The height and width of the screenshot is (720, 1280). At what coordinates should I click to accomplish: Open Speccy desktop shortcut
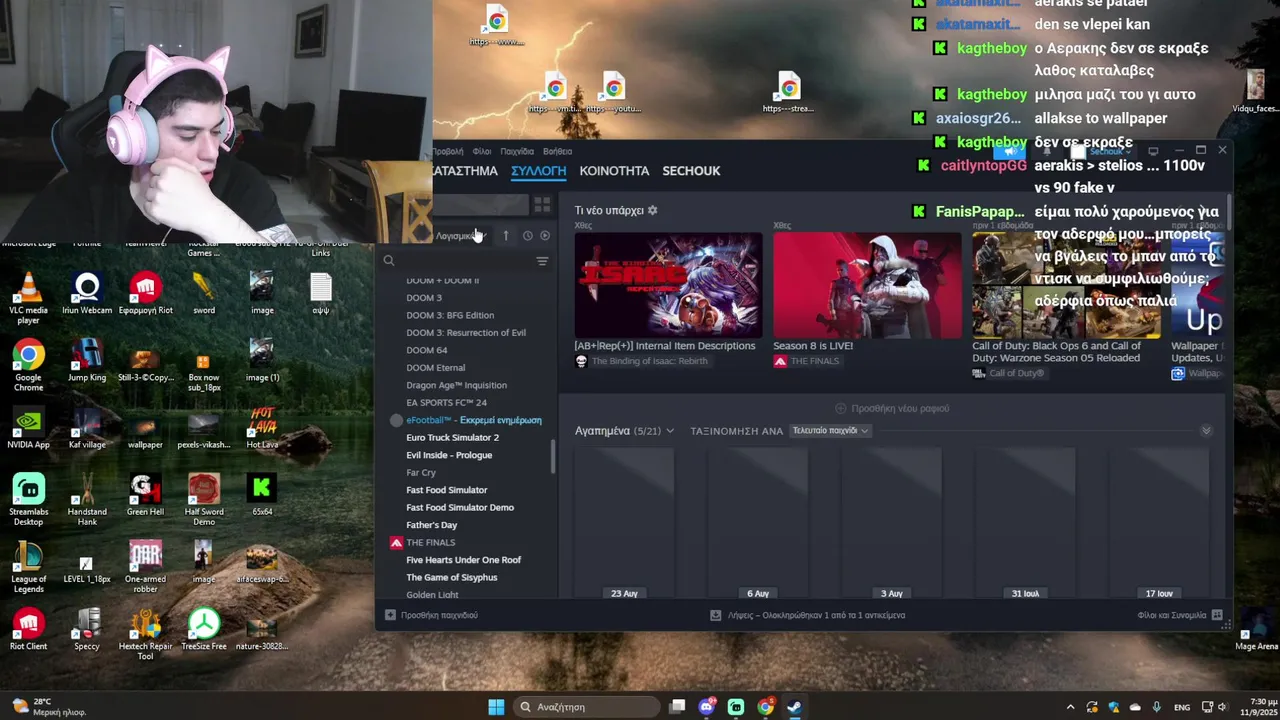point(87,629)
